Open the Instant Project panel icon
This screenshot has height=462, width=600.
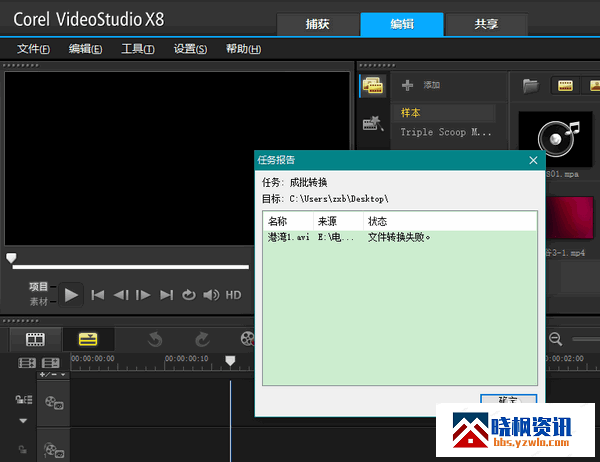click(x=373, y=125)
